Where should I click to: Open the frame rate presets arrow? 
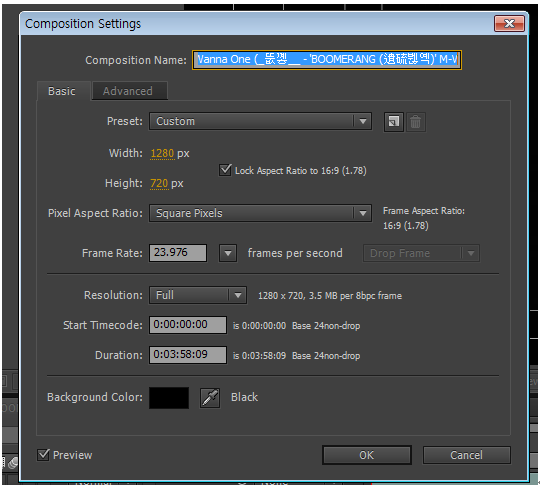tap(228, 254)
